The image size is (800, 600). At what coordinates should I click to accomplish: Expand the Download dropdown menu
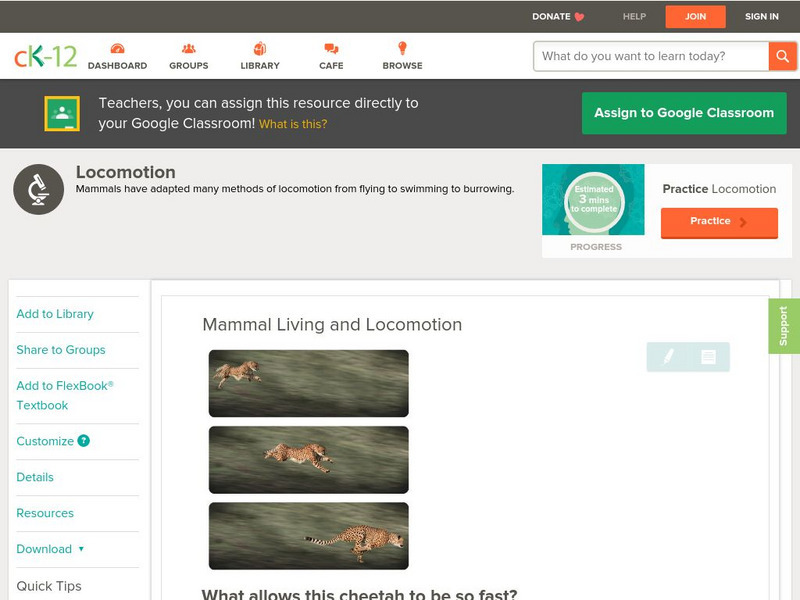coord(48,549)
